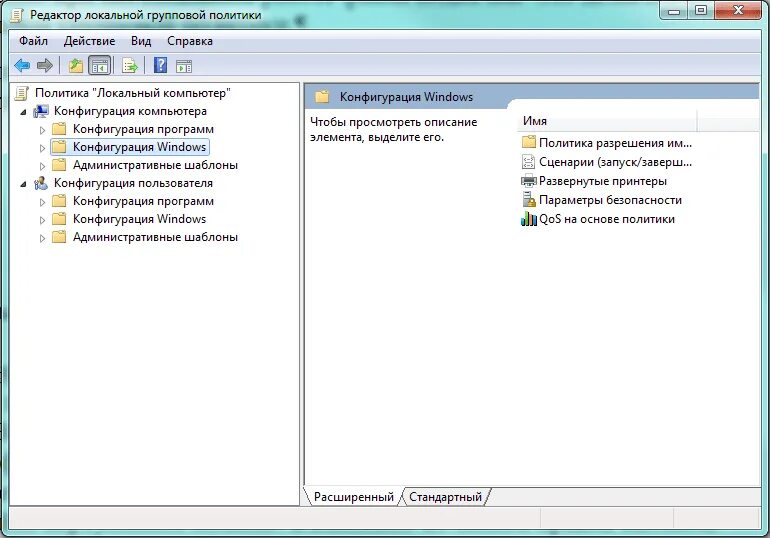Maximize the Group Policy Editor window

click(701, 11)
